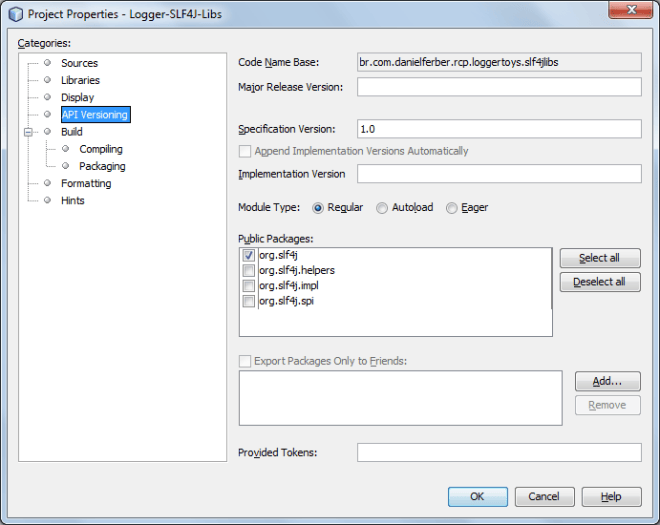Click the Specification Version field

pos(499,129)
